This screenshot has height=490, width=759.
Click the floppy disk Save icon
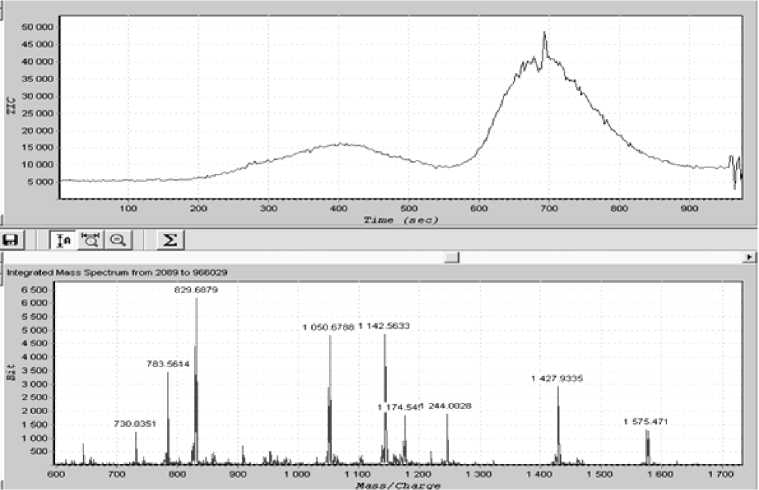(x=10, y=240)
